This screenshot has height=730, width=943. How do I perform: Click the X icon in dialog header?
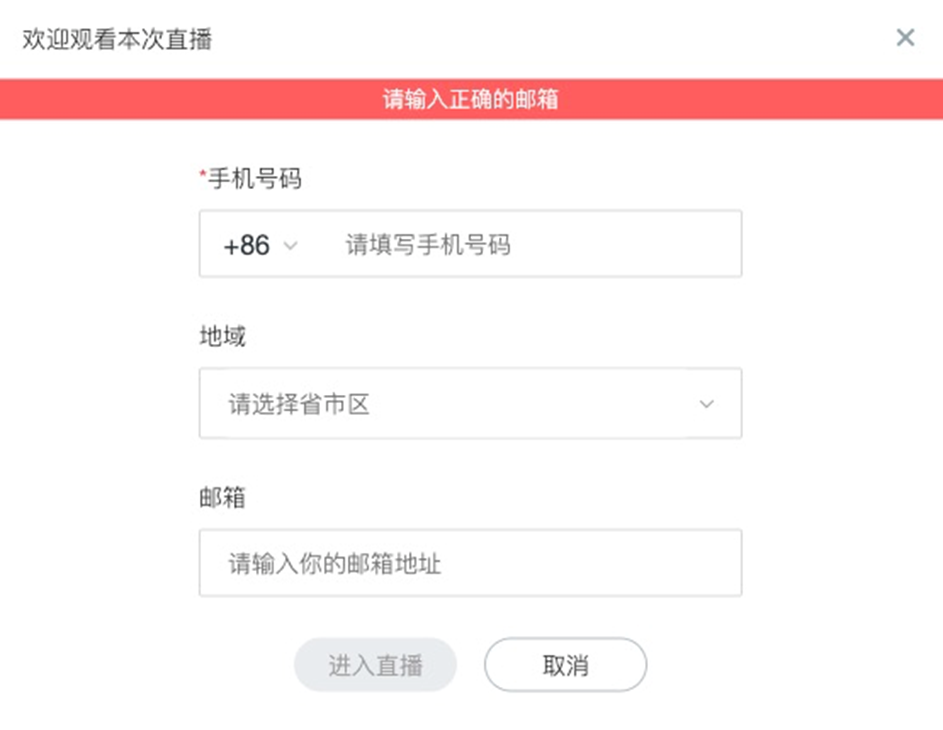[x=905, y=38]
